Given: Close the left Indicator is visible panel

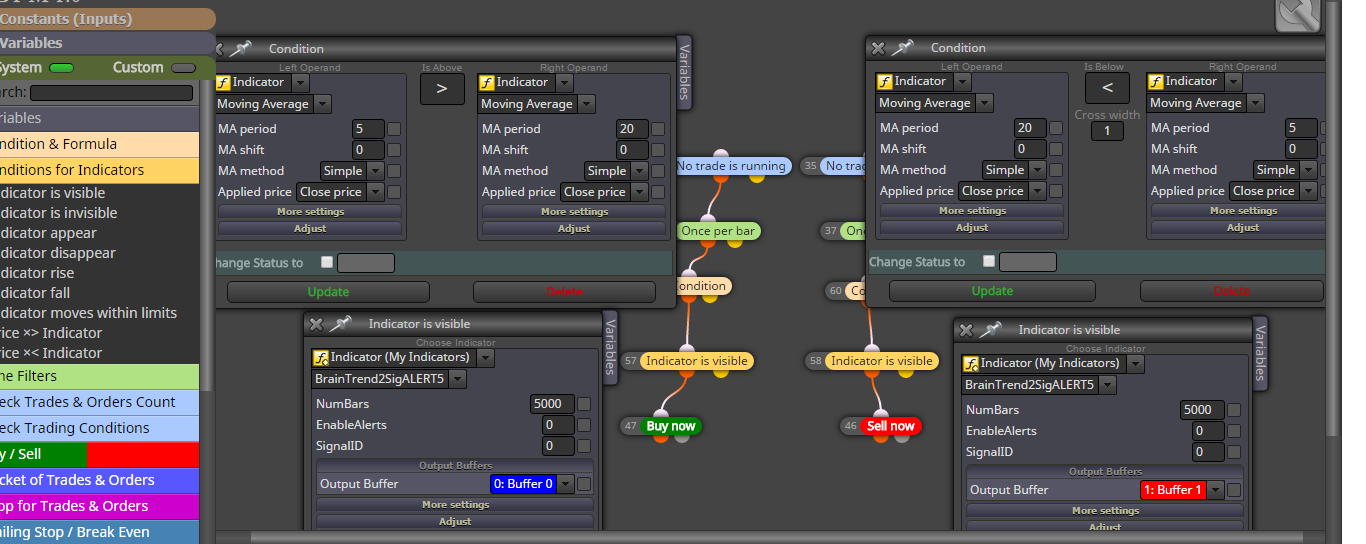Looking at the screenshot, I should (315, 324).
